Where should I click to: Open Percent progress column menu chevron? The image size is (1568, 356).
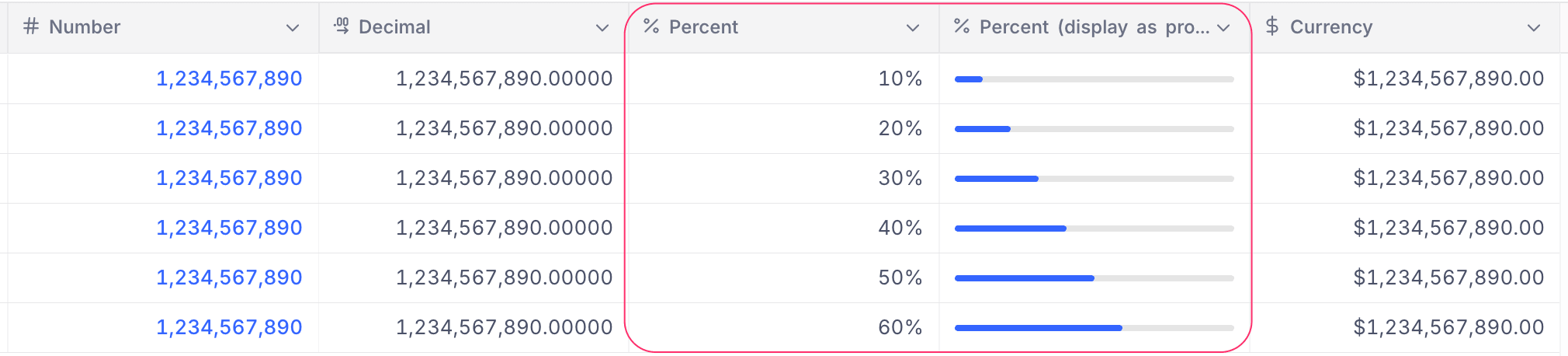click(x=1224, y=28)
